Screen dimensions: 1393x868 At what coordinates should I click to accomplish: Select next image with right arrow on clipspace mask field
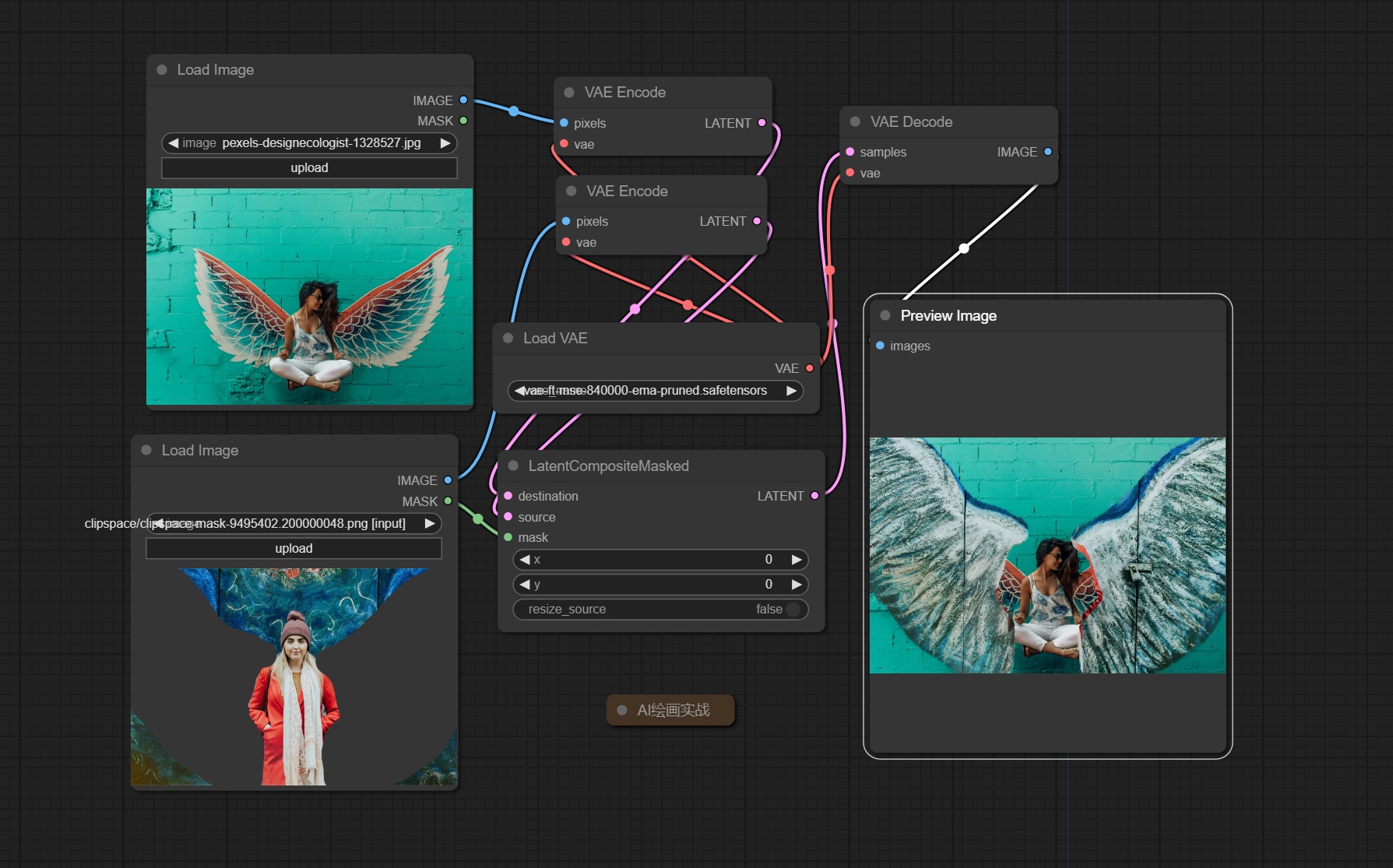tap(429, 524)
